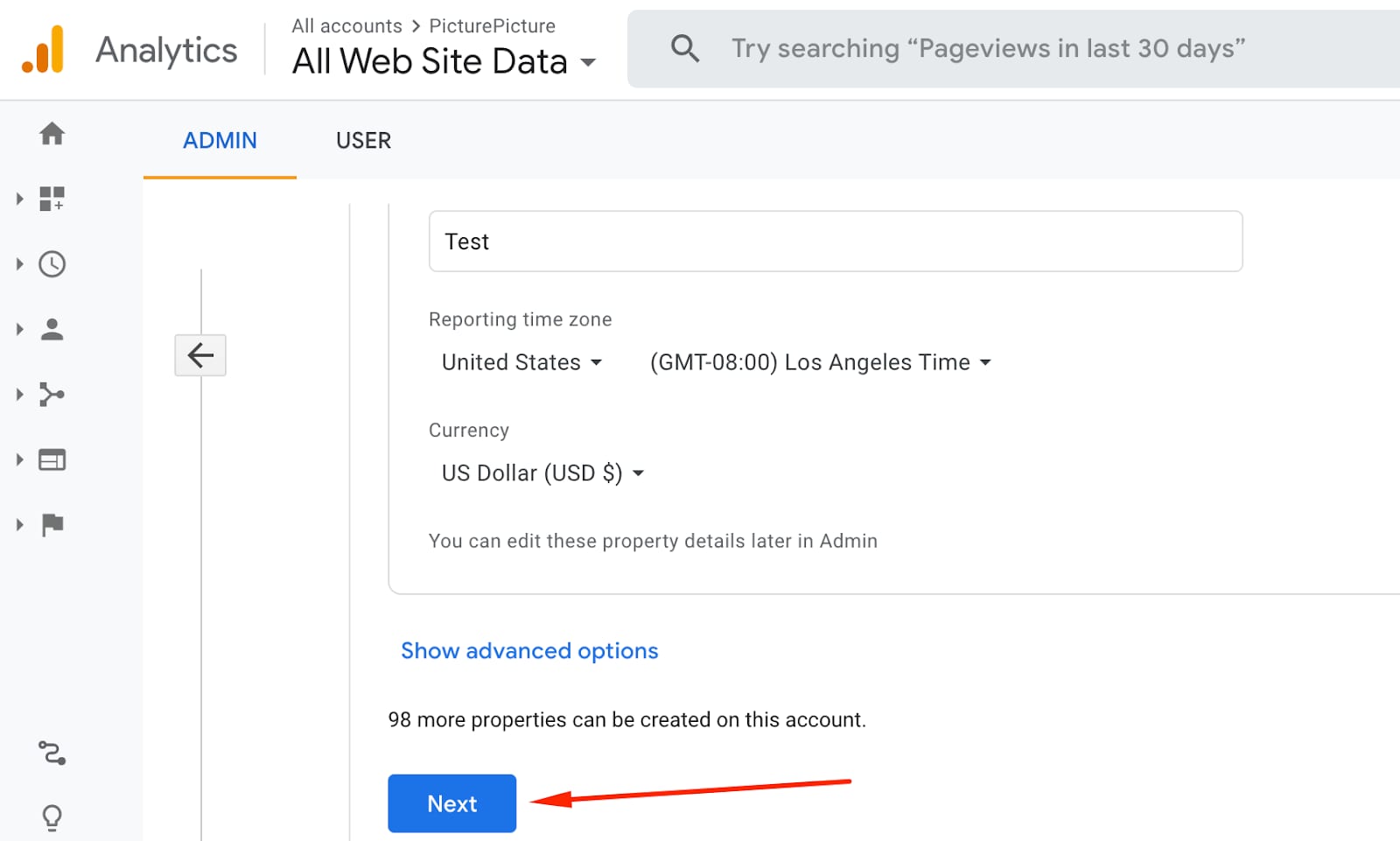Viewport: 1400px width, 841px height.
Task: Click the property name field containing Test
Action: pos(835,242)
